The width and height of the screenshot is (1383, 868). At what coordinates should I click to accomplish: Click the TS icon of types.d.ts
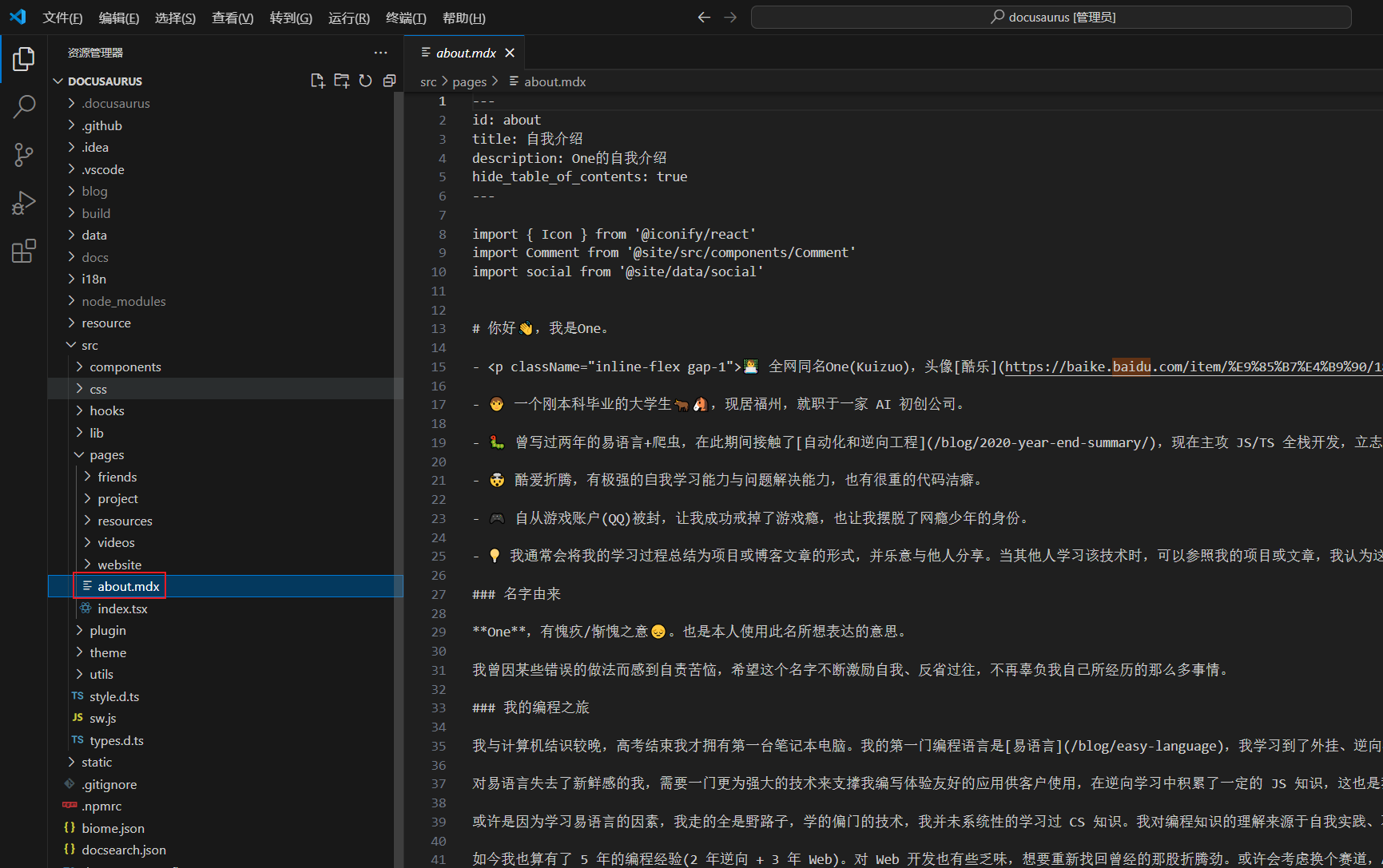click(x=77, y=740)
